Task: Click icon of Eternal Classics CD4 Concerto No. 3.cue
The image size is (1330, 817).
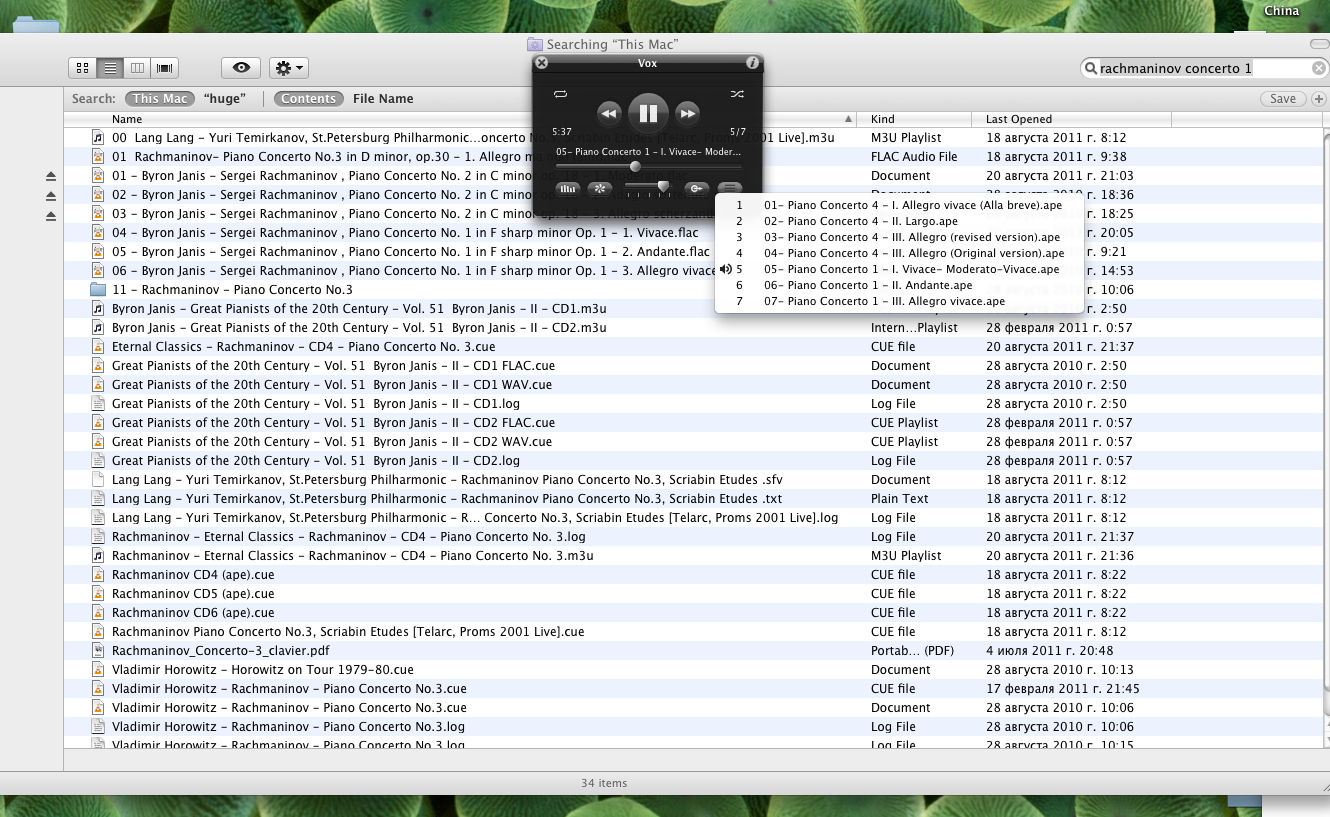Action: coord(98,347)
